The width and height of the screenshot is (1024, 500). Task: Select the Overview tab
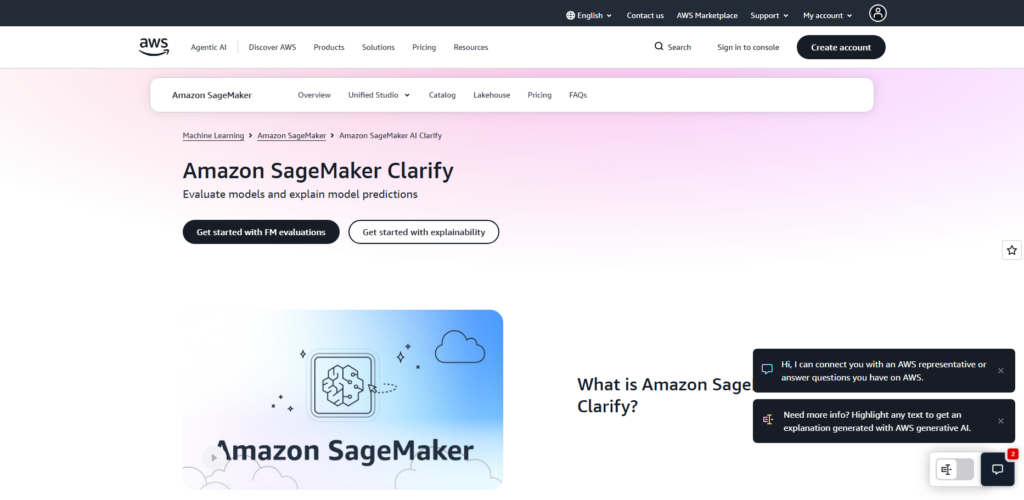coord(314,95)
